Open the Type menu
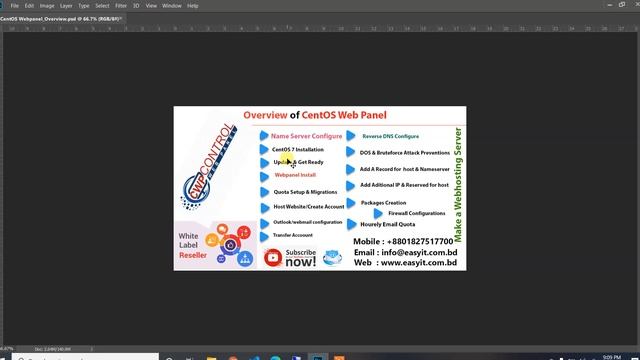The height and width of the screenshot is (360, 640). (84, 6)
